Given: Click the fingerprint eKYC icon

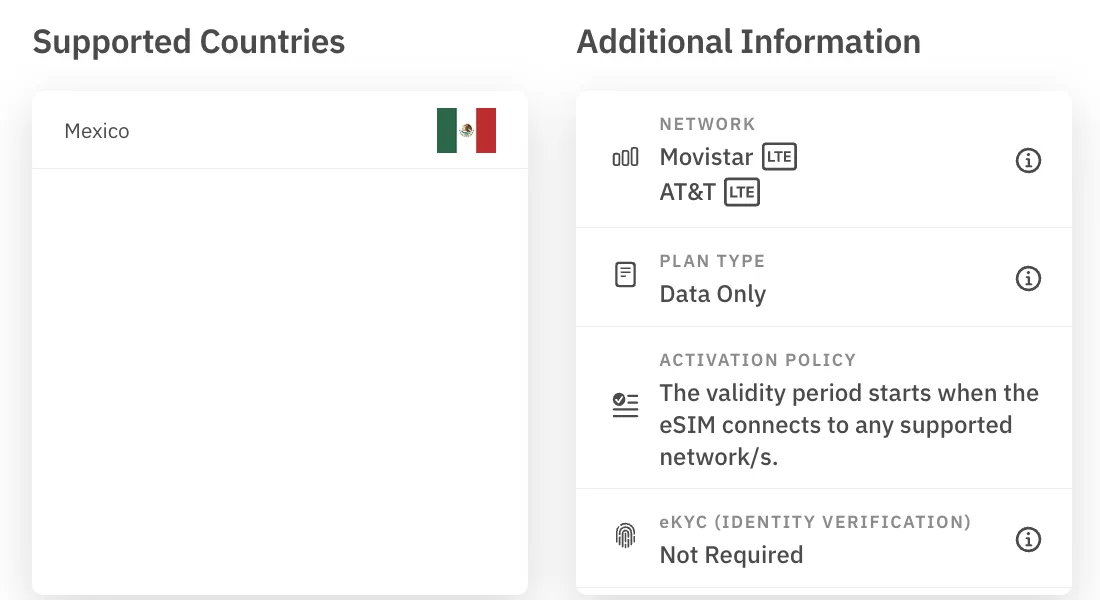Looking at the screenshot, I should [x=625, y=535].
